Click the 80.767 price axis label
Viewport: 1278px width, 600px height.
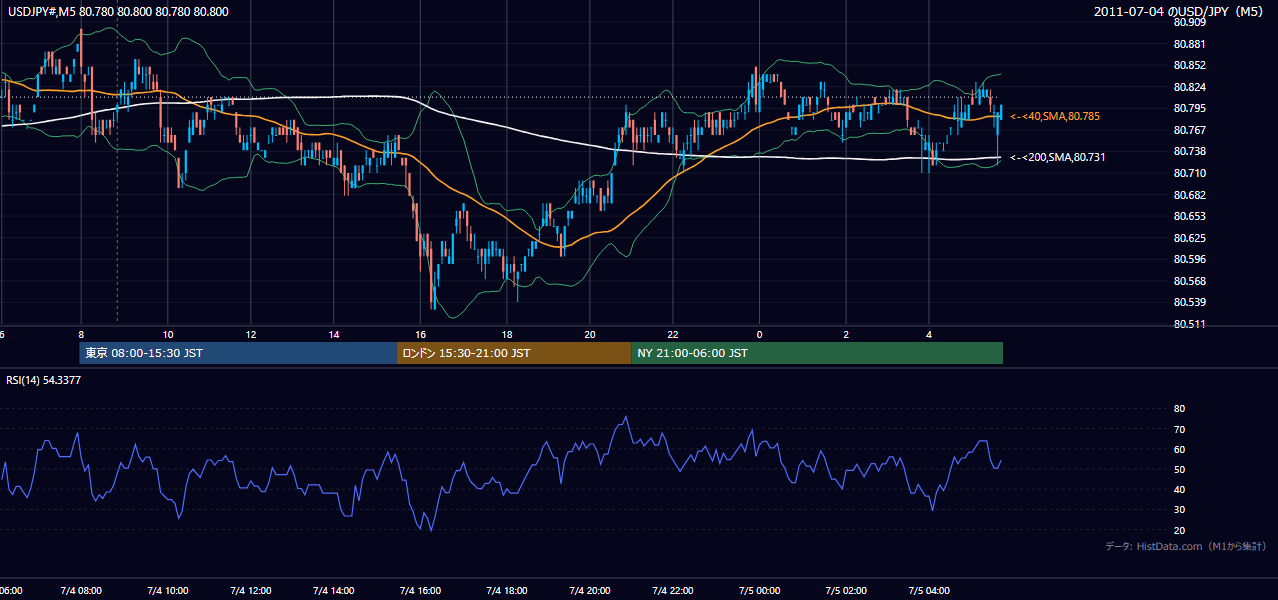(x=1189, y=130)
